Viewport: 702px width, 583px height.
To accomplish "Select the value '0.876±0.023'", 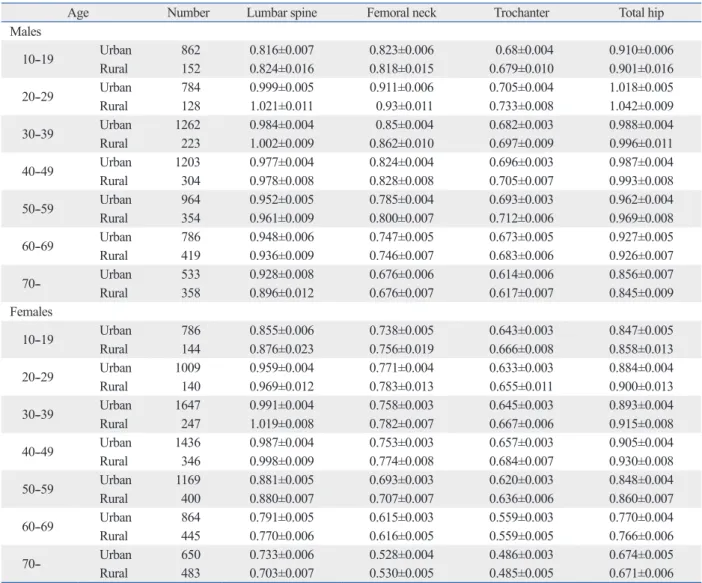I will pos(282,349).
